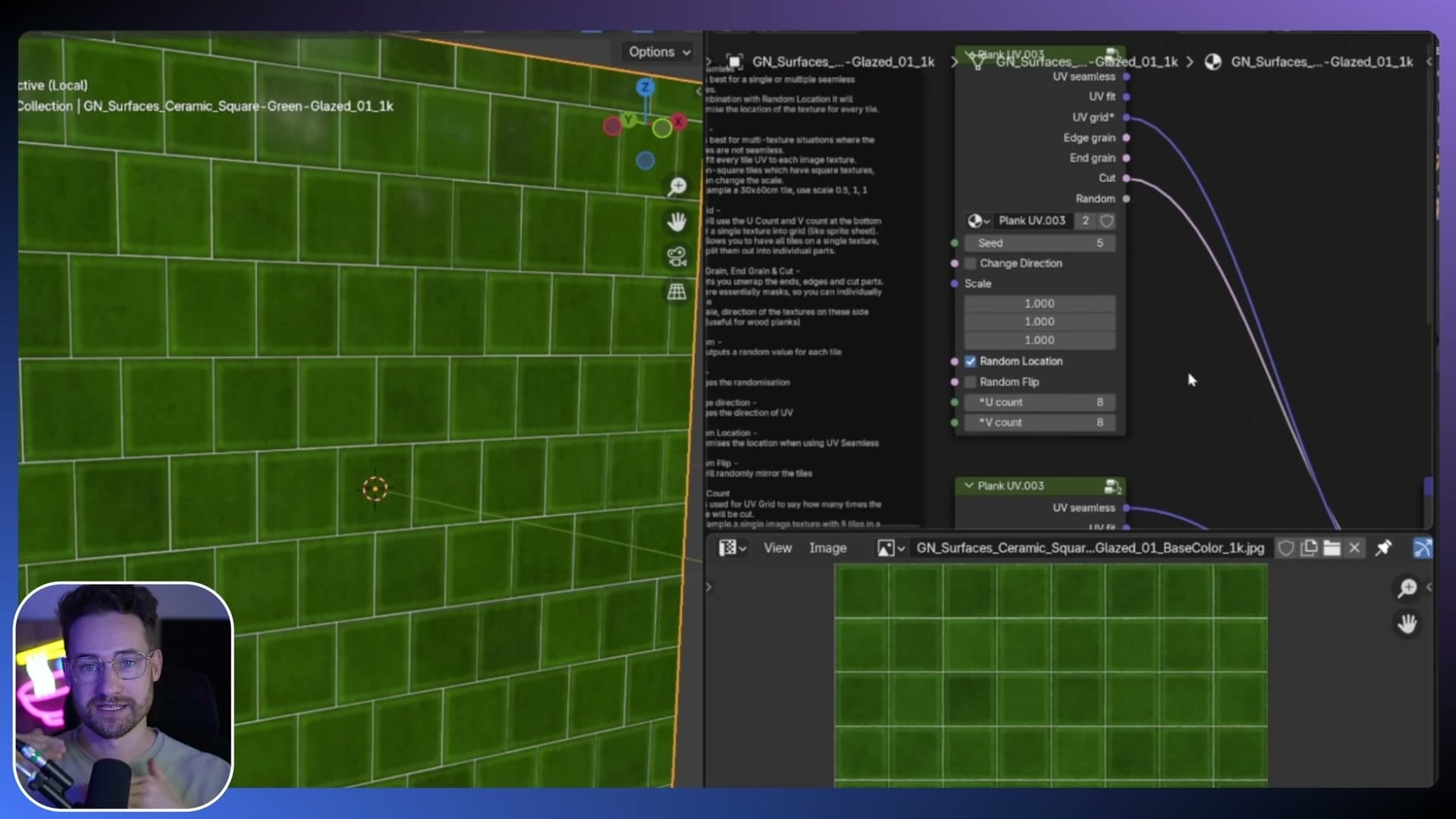Click the image editor zoom magnifier icon
The height and width of the screenshot is (819, 1456).
(1407, 588)
